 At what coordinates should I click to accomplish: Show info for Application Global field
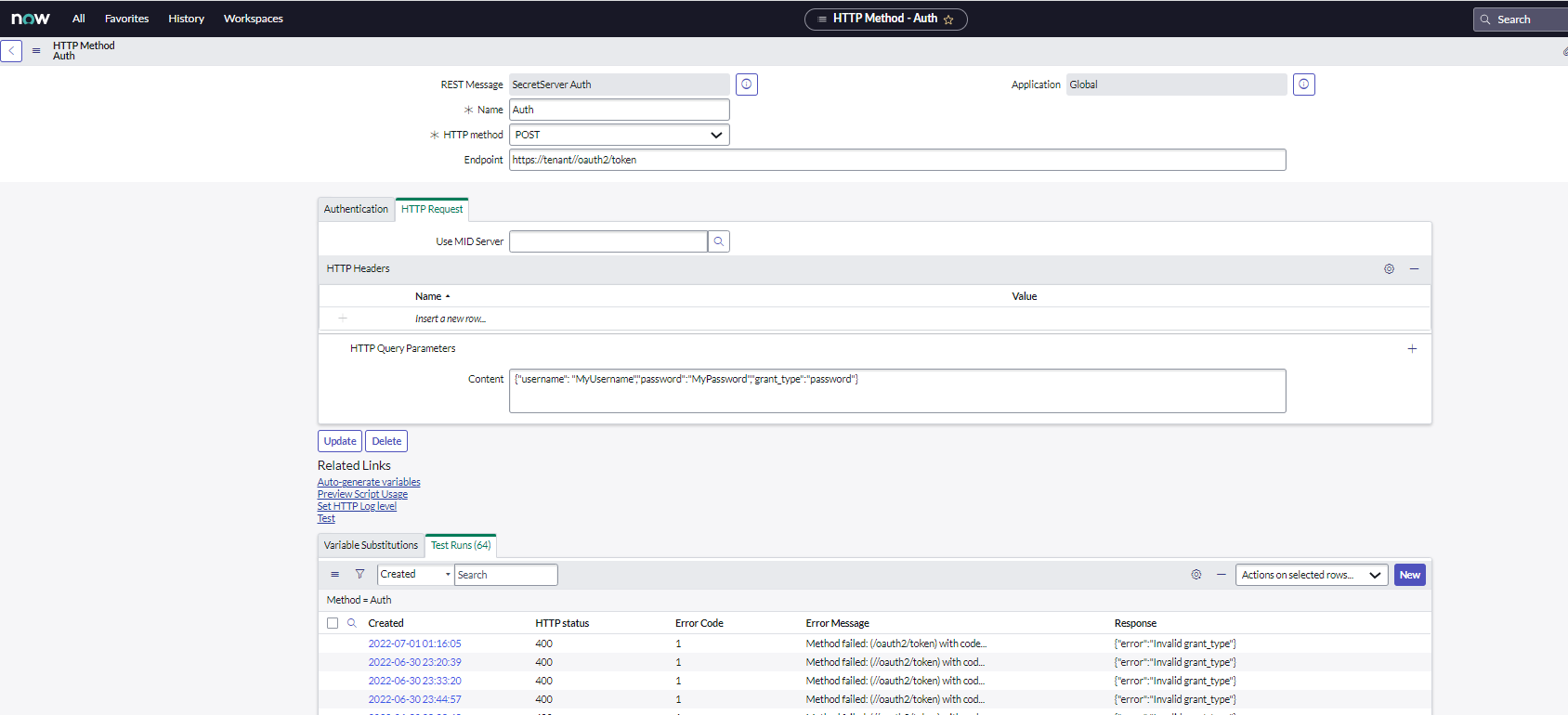click(x=1304, y=84)
